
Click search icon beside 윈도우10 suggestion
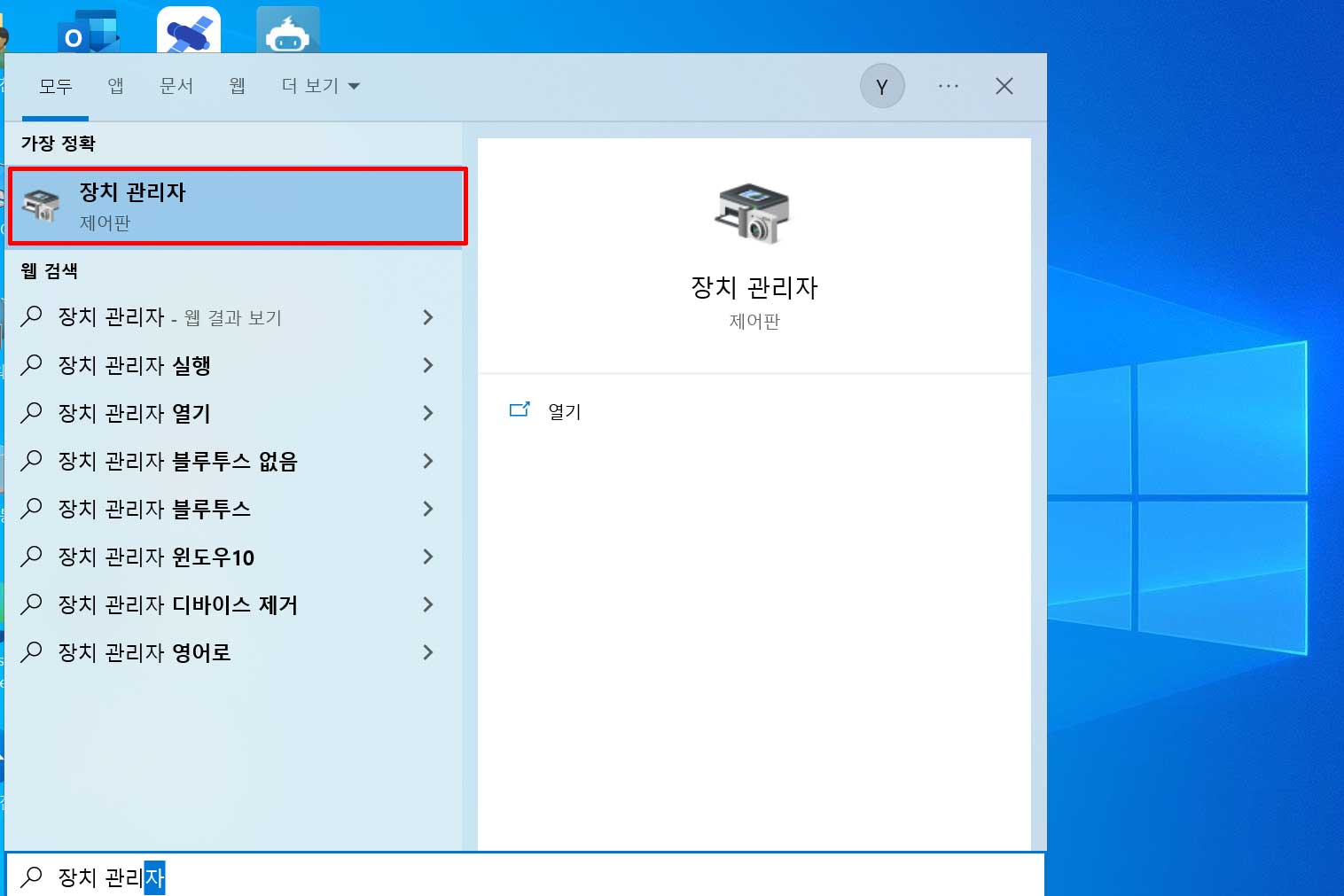pos(31,556)
